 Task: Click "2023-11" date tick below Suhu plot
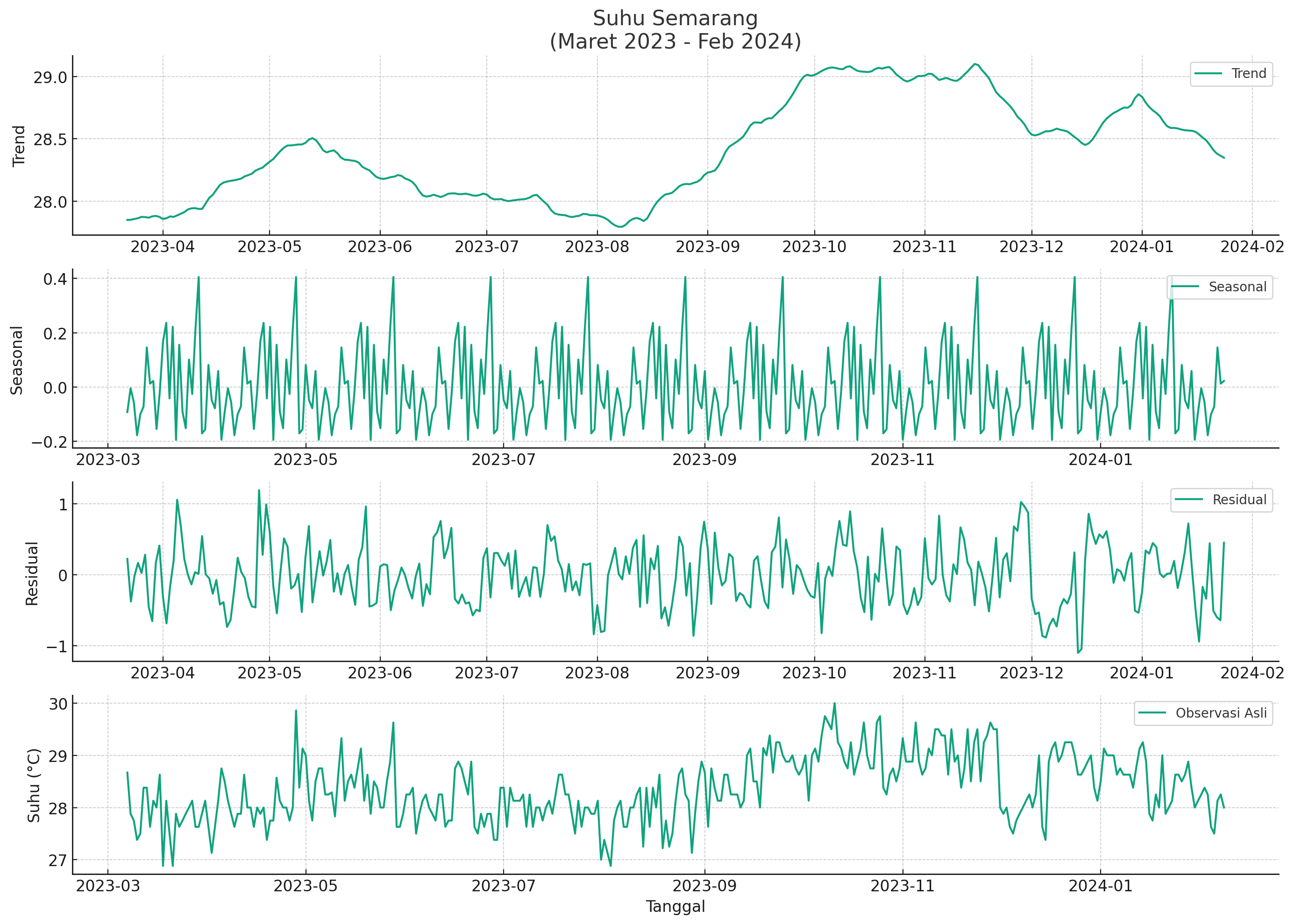tap(903, 887)
